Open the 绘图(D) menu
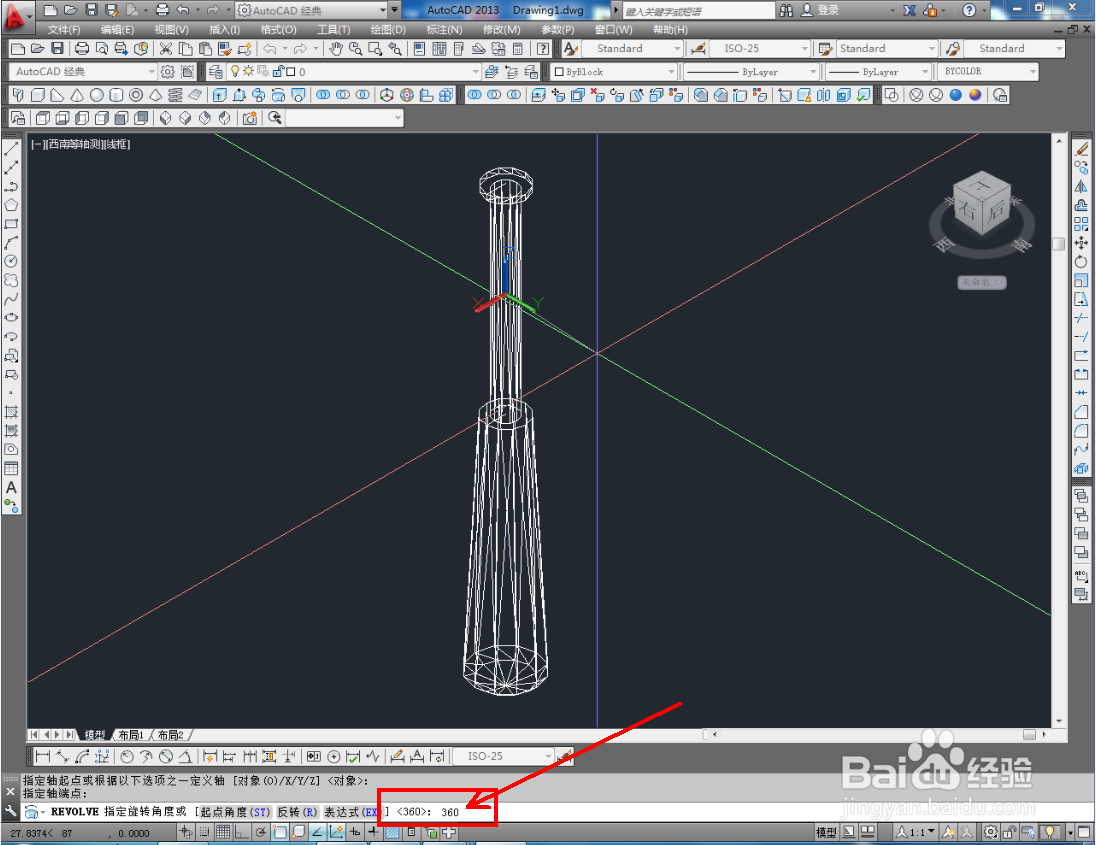 (x=388, y=29)
